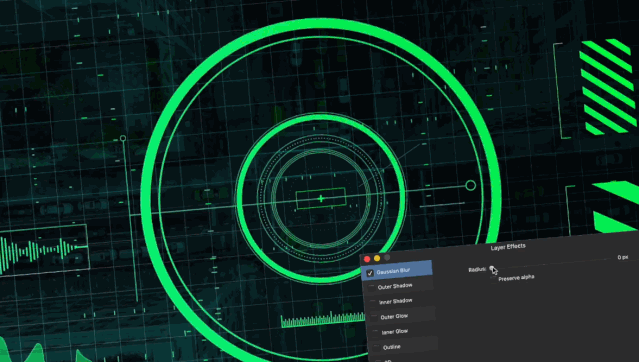
Task: Select the Inner Shadow list entry
Action: click(x=400, y=301)
